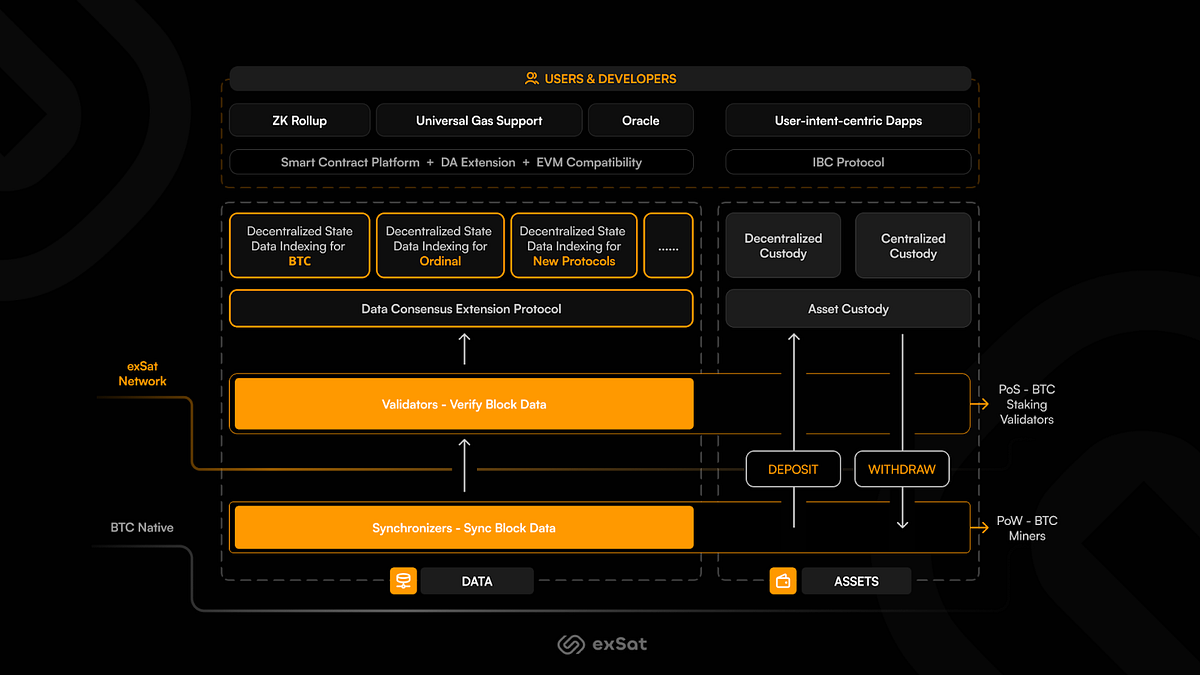Open Decentralized State Data Indexing for BTC
The width and height of the screenshot is (1200, 675).
[299, 245]
